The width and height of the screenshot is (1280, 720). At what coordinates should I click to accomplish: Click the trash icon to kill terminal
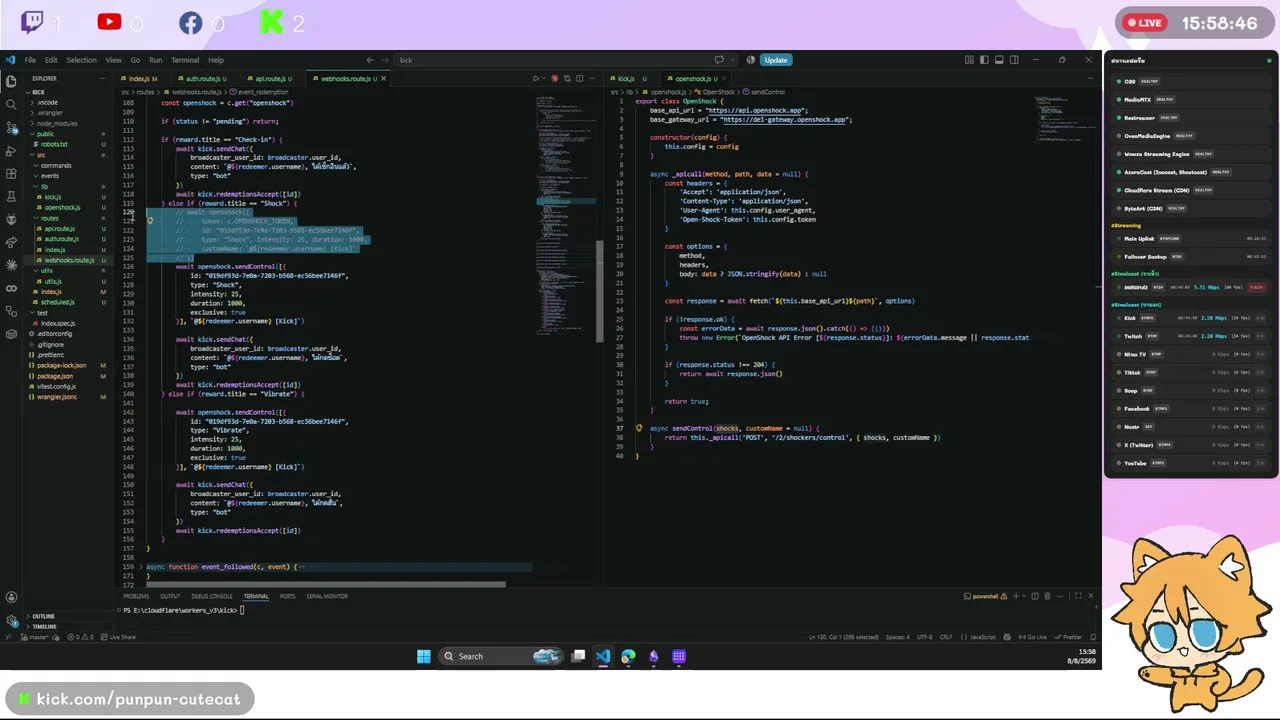[1049, 596]
